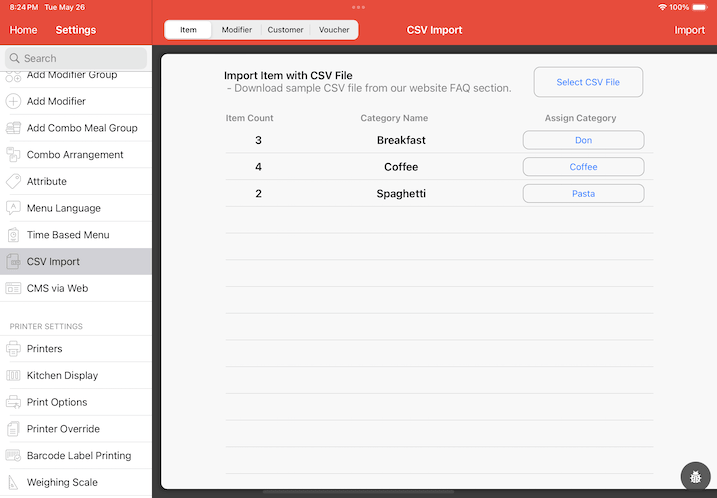Open Menu Language setting
This screenshot has width=717, height=498.
coord(76,208)
